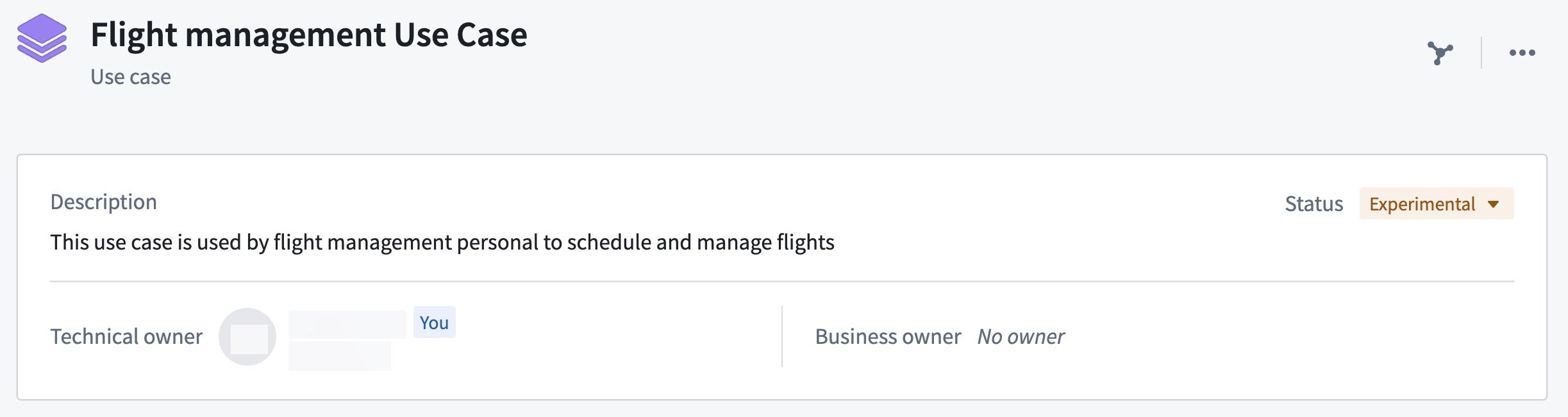Screen dimensions: 1568x417
Task: Click the "Use case" subtitle text
Action: point(131,77)
